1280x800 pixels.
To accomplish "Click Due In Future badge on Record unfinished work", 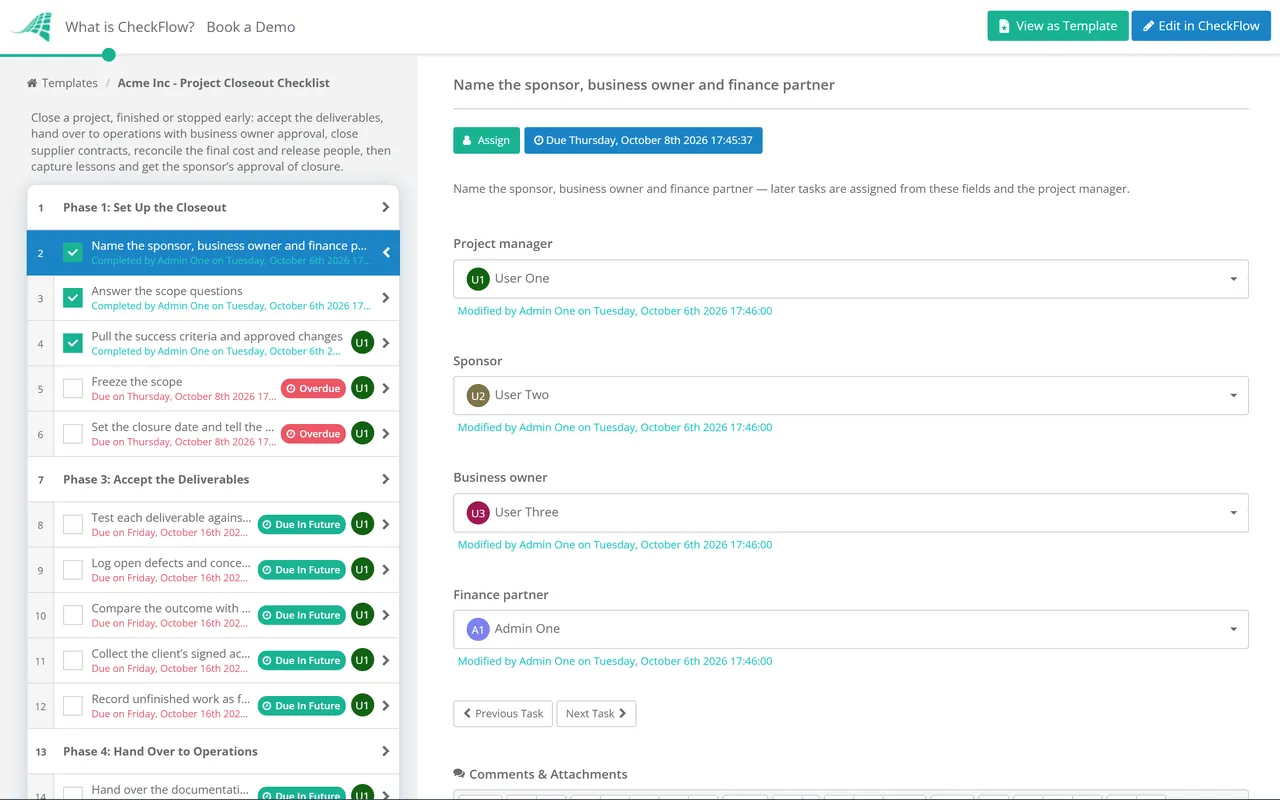I will pyautogui.click(x=301, y=706).
